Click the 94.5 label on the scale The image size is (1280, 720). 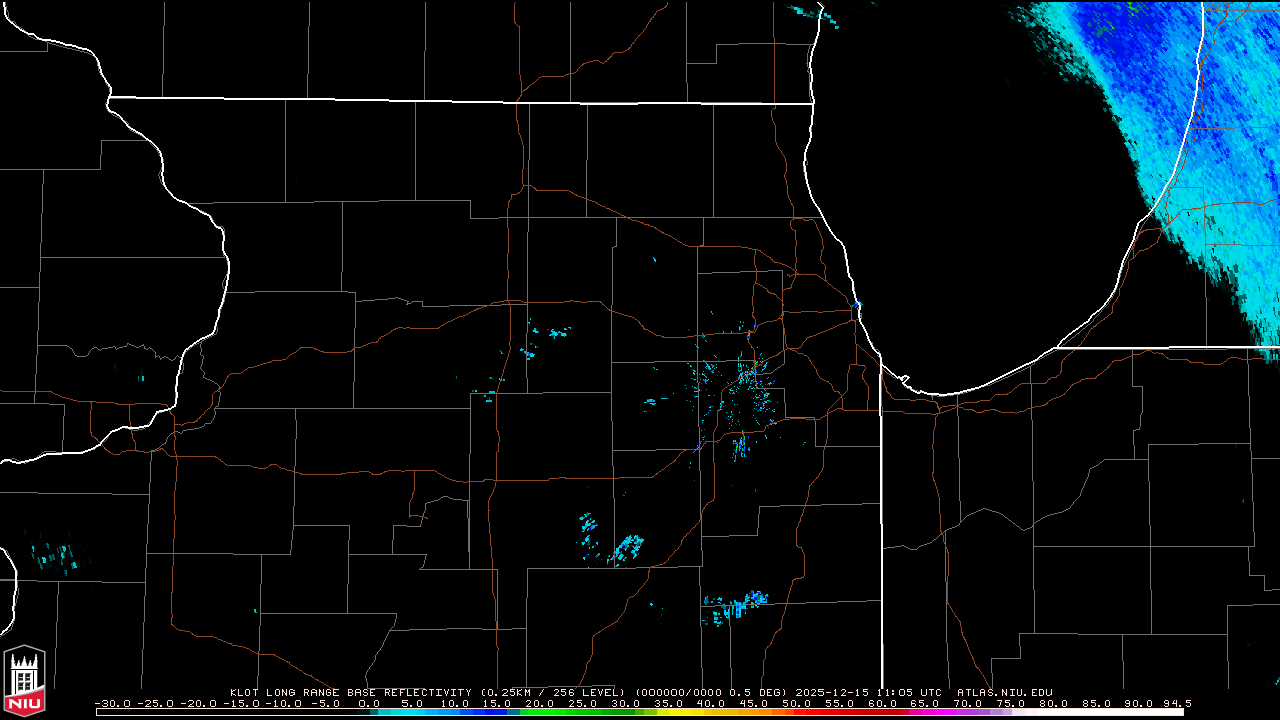[x=1176, y=703]
